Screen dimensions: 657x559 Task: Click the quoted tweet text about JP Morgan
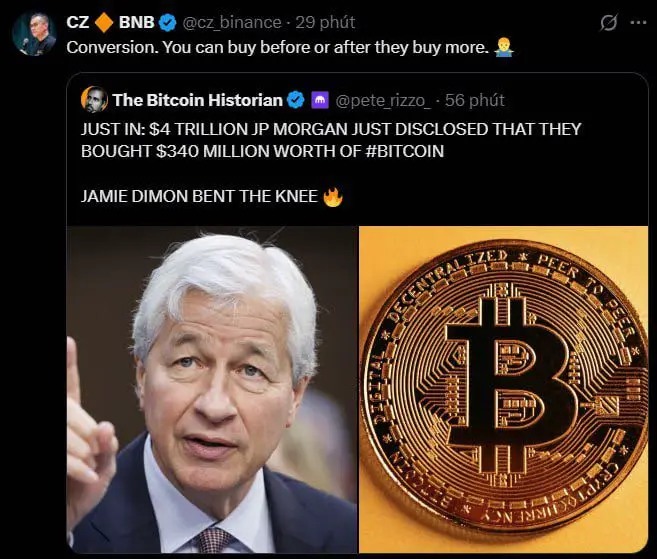click(x=331, y=140)
